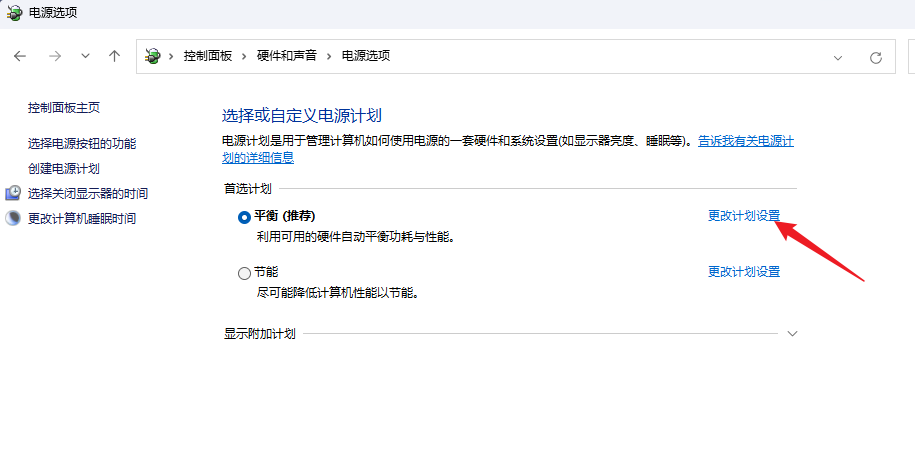Click the moon sleep icon in sidebar
Viewport: 915px width, 450px height.
pos(12,218)
